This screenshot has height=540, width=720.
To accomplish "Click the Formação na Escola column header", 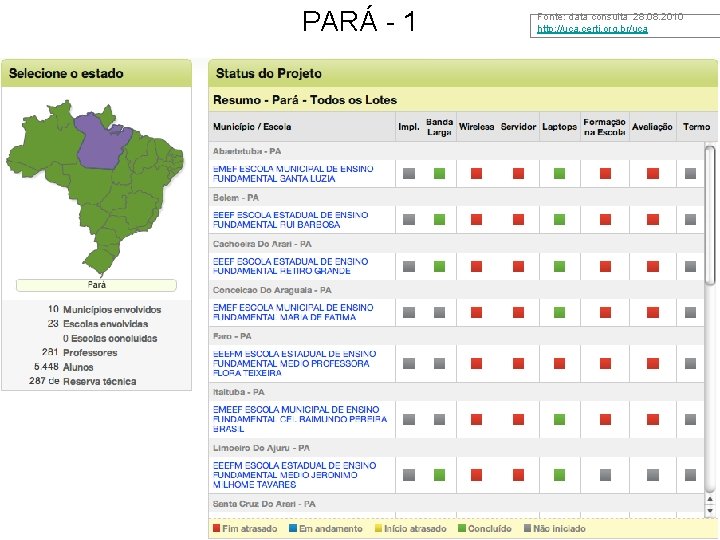I will (x=604, y=127).
